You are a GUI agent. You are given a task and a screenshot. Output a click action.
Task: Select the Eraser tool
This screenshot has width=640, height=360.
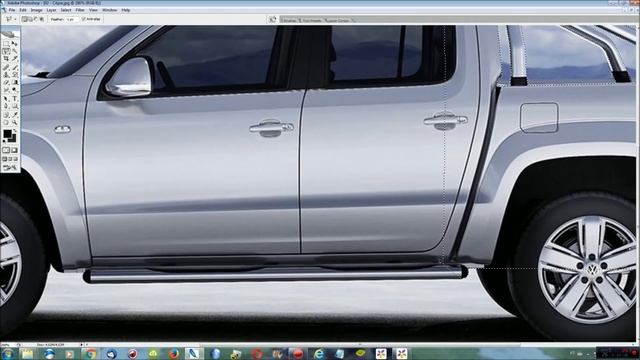pyautogui.click(x=6, y=82)
